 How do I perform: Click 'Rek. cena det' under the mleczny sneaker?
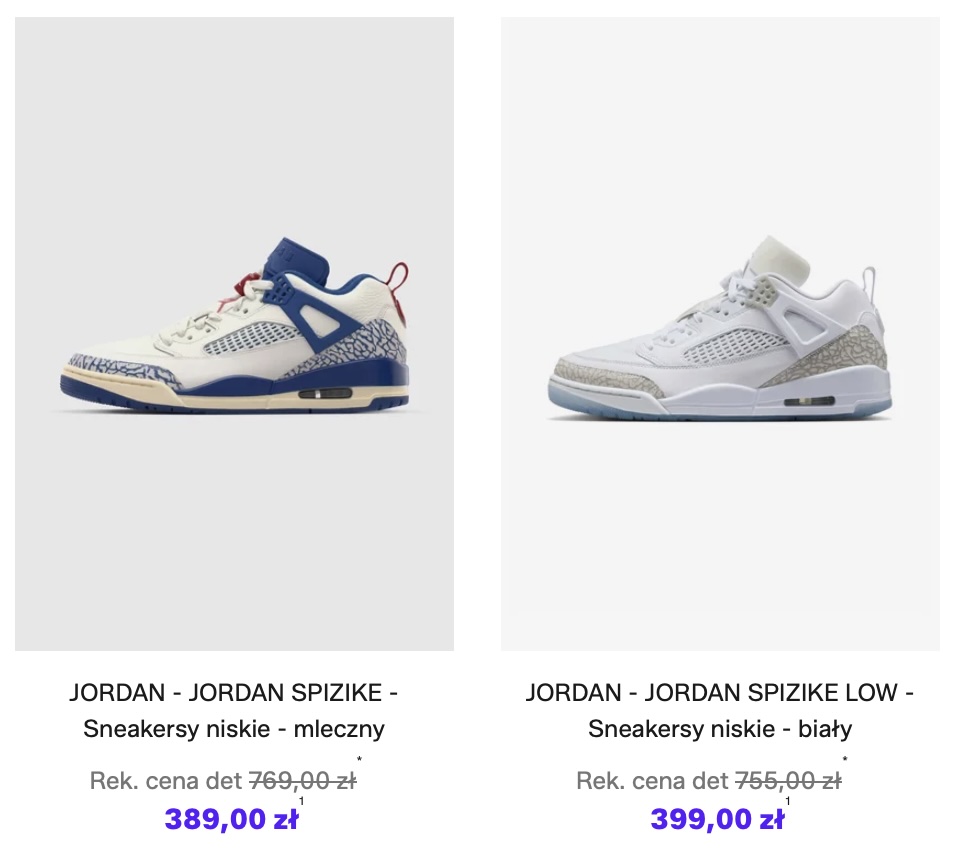pos(166,780)
